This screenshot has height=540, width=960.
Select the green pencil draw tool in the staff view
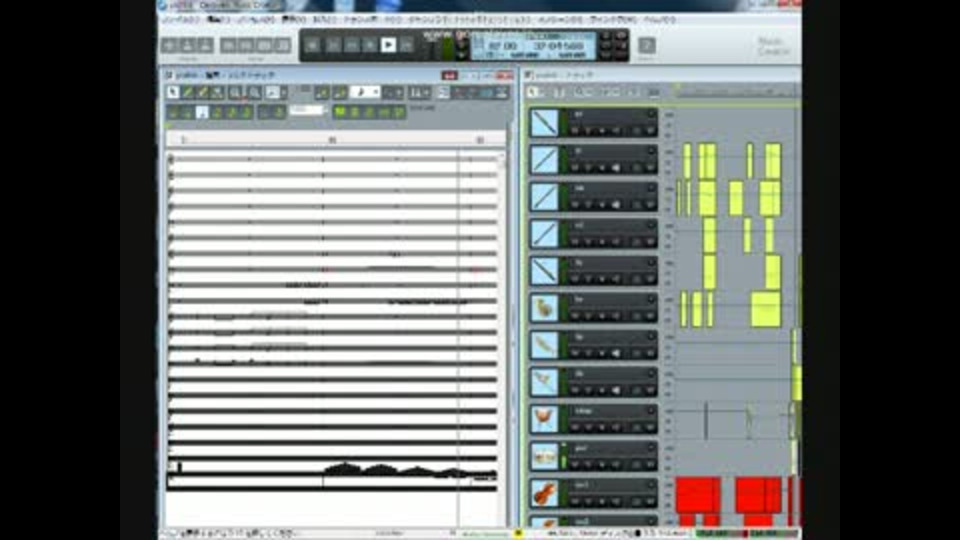pos(188,92)
